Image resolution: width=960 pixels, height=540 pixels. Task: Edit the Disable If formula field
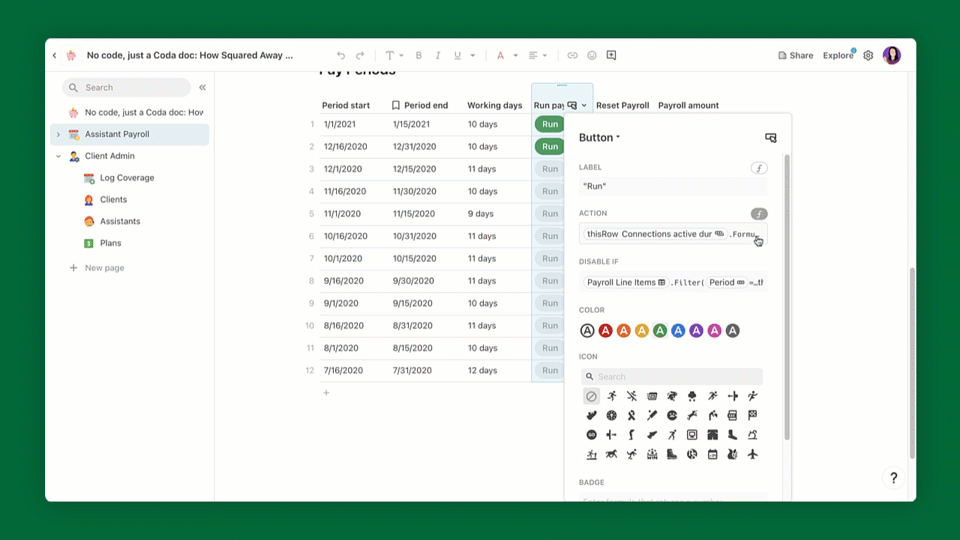(x=672, y=282)
